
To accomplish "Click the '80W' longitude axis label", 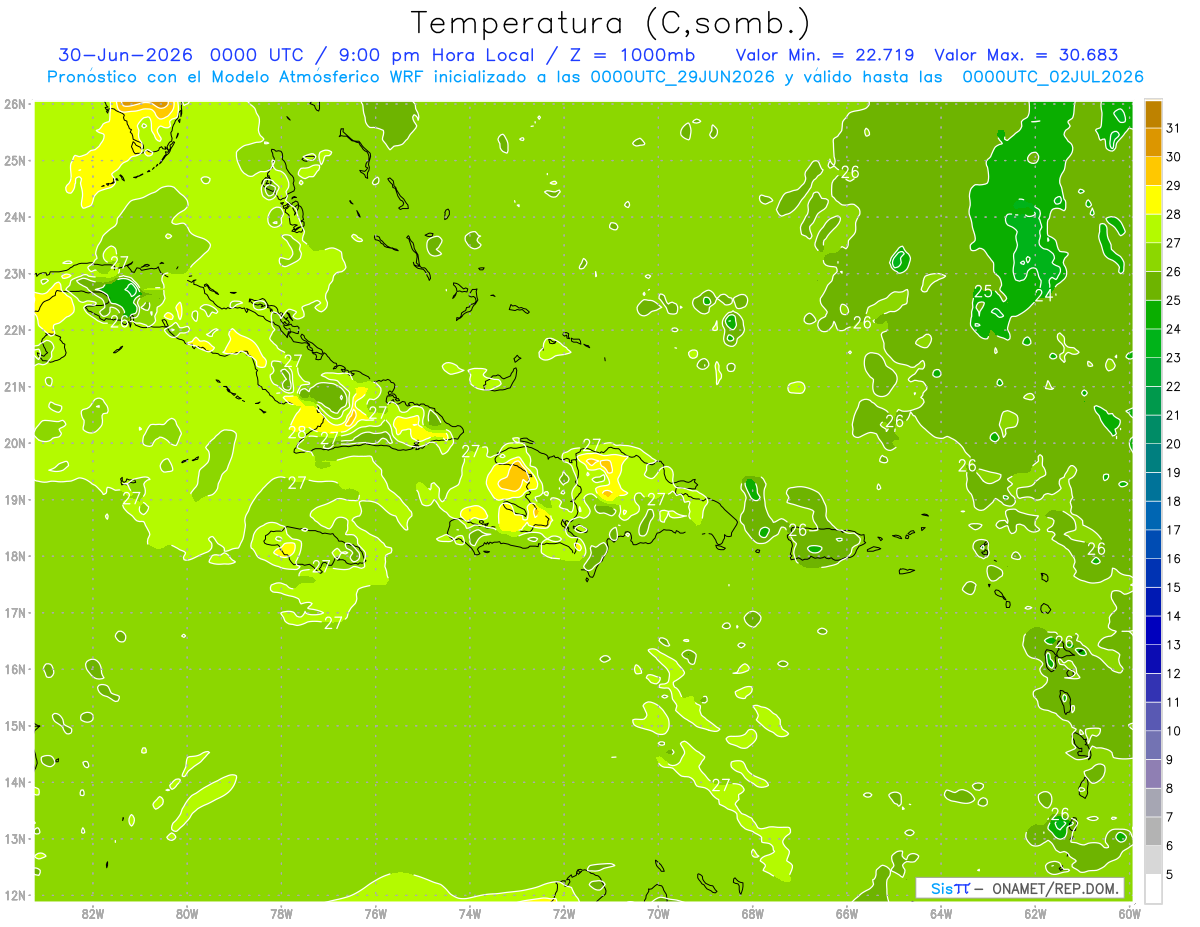I will [x=187, y=912].
